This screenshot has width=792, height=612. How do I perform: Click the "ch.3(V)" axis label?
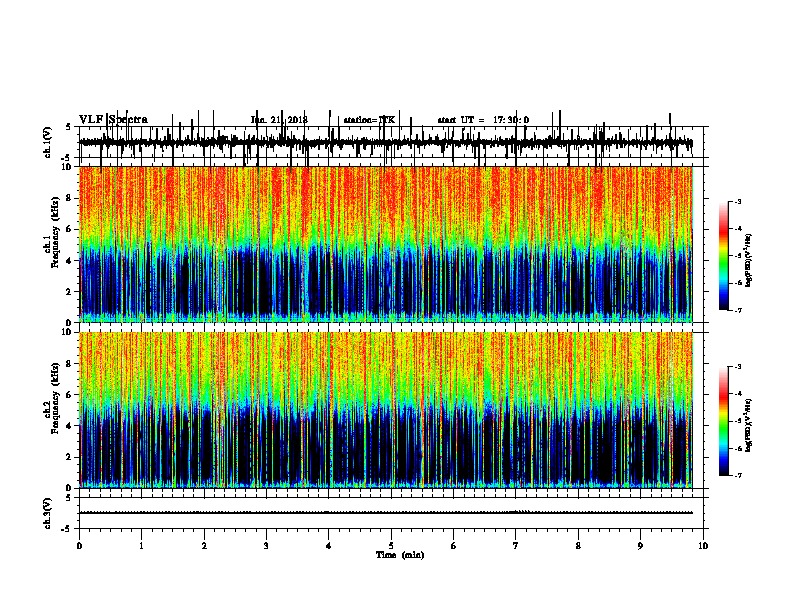pyautogui.click(x=48, y=513)
